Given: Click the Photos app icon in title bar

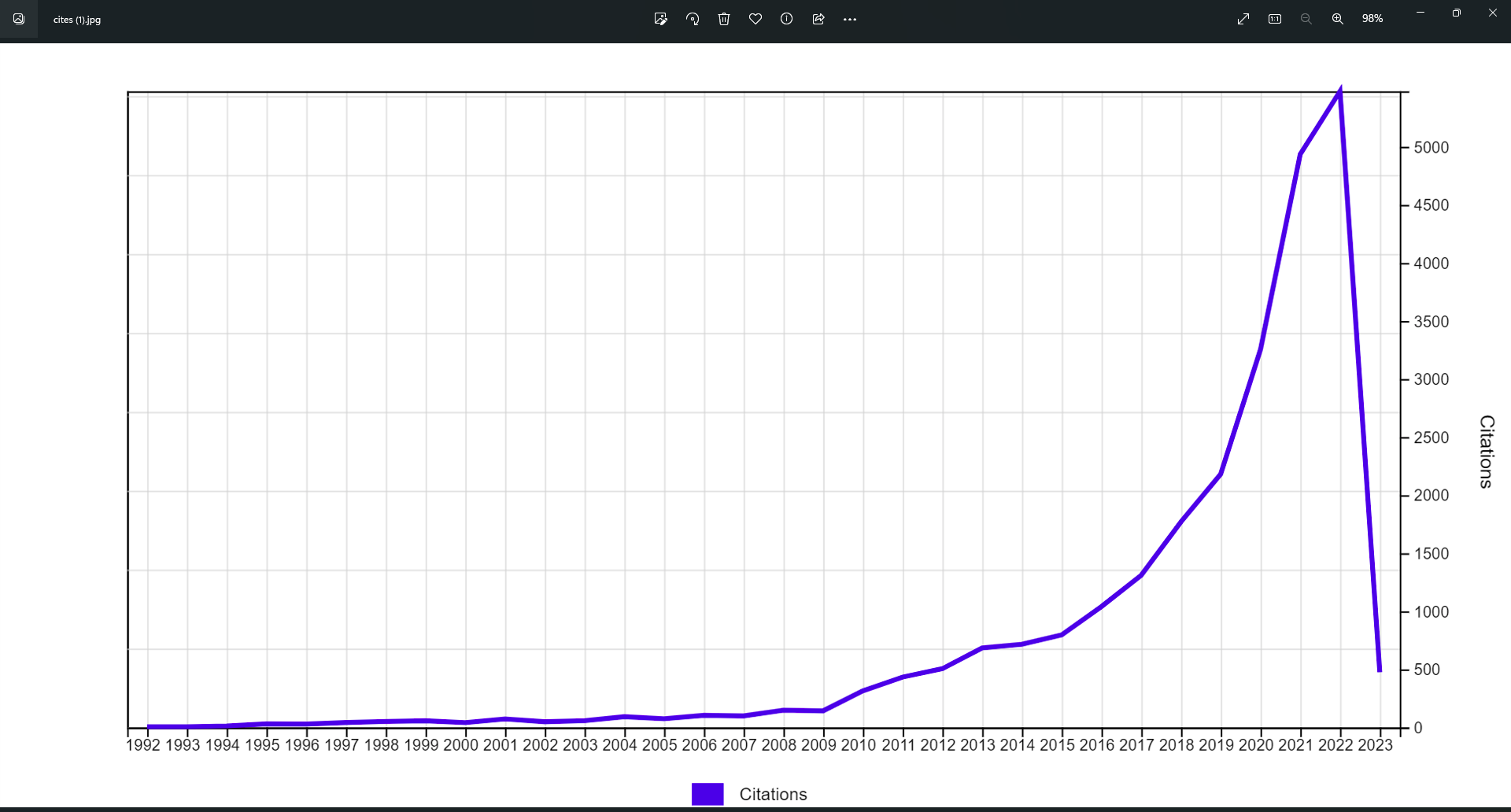Looking at the screenshot, I should (x=19, y=19).
